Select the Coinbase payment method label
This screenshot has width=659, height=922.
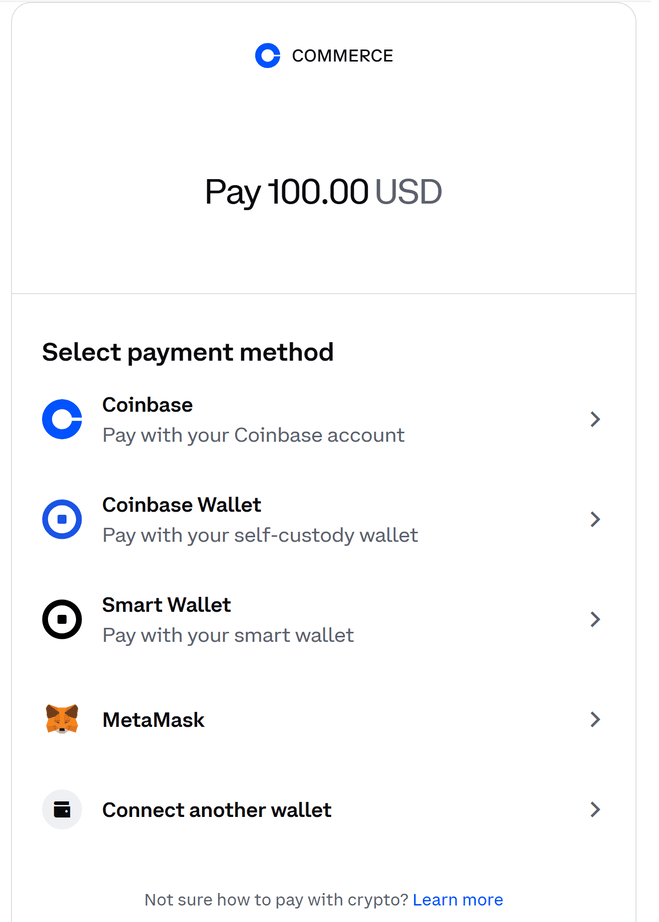(147, 405)
